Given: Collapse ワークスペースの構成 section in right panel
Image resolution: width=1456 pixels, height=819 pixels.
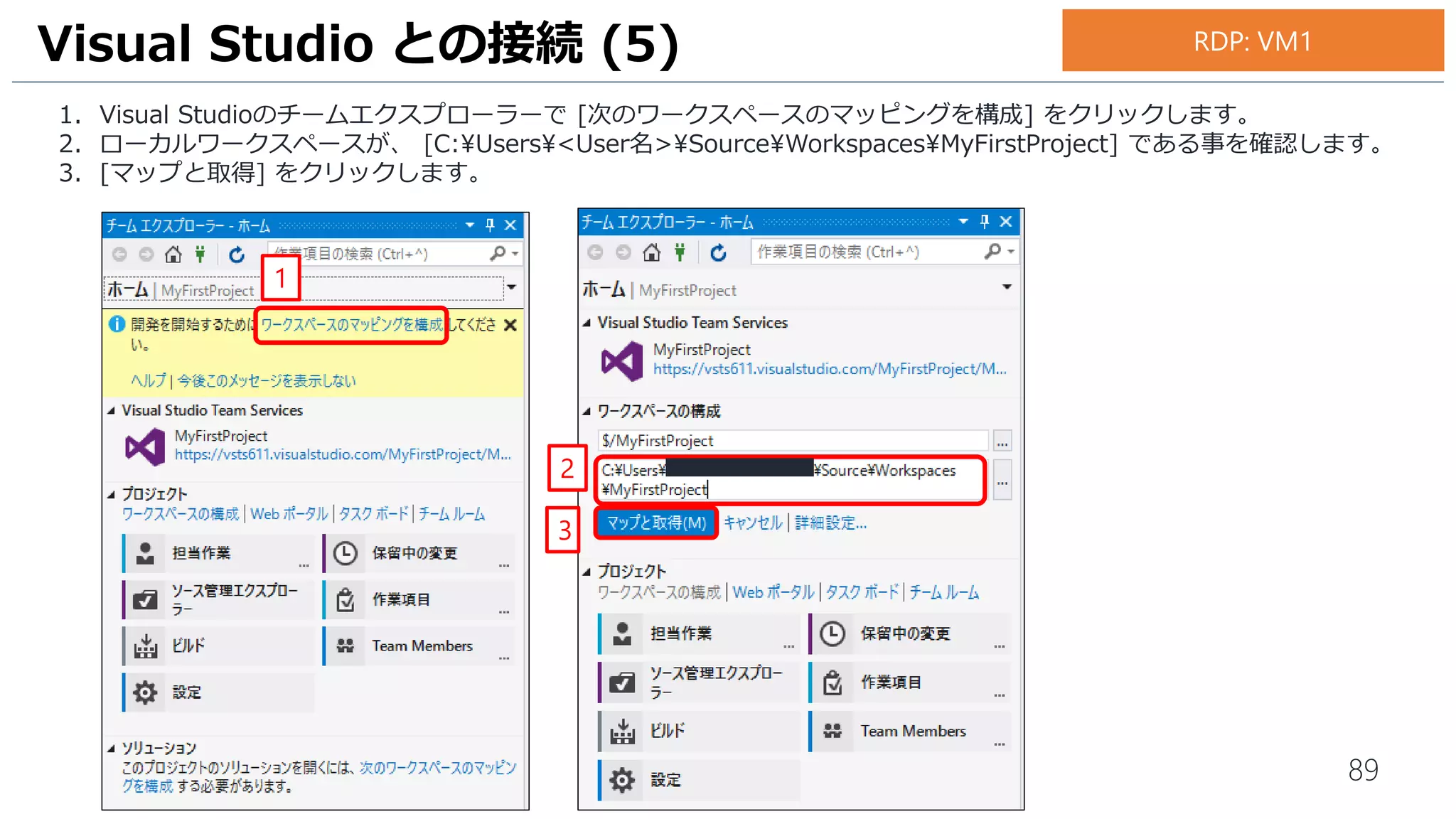Looking at the screenshot, I should point(587,412).
